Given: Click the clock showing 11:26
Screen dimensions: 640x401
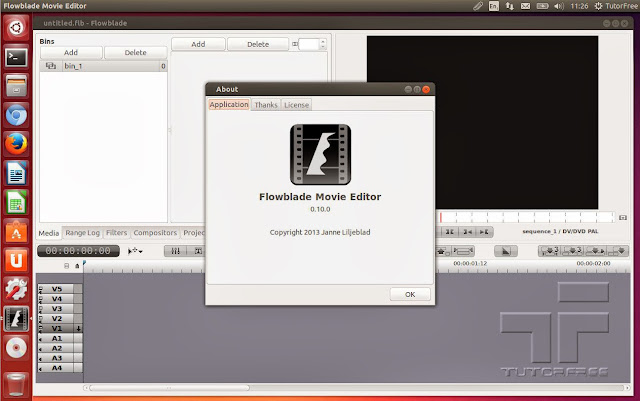Looking at the screenshot, I should click(x=579, y=6).
